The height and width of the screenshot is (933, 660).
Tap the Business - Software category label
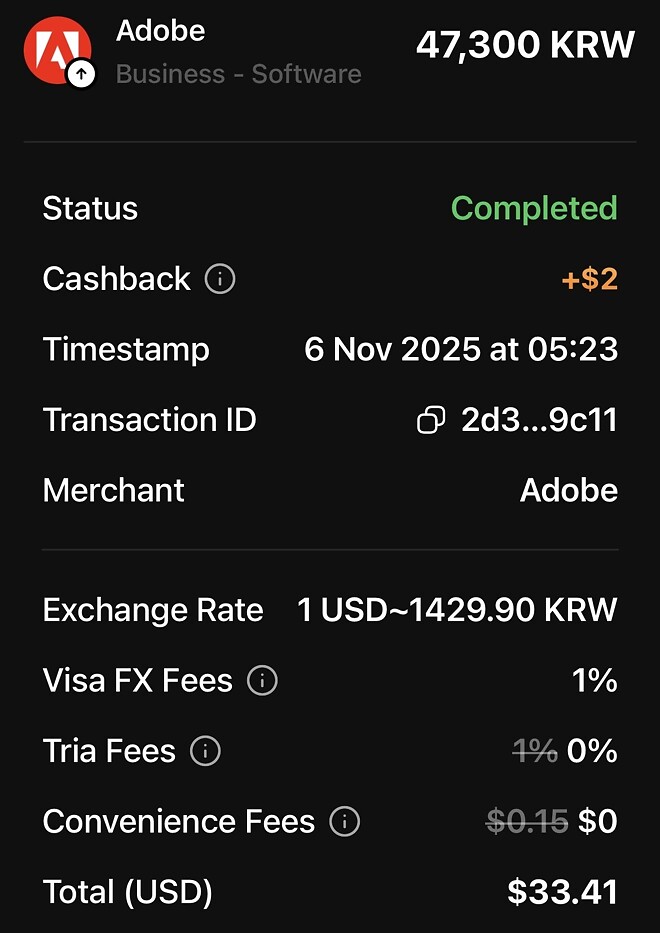238,74
